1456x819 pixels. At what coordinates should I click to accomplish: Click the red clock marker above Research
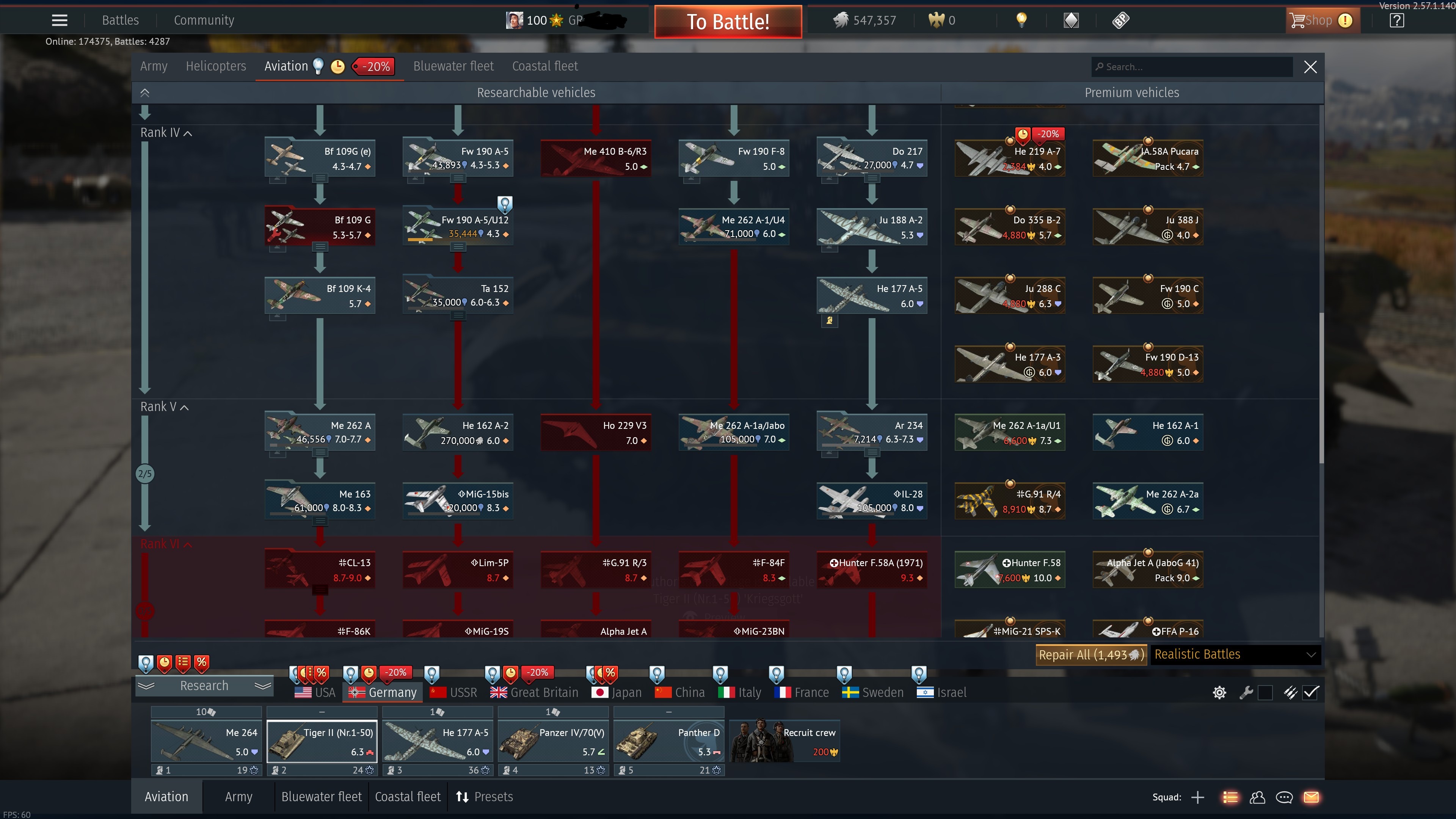tap(165, 664)
